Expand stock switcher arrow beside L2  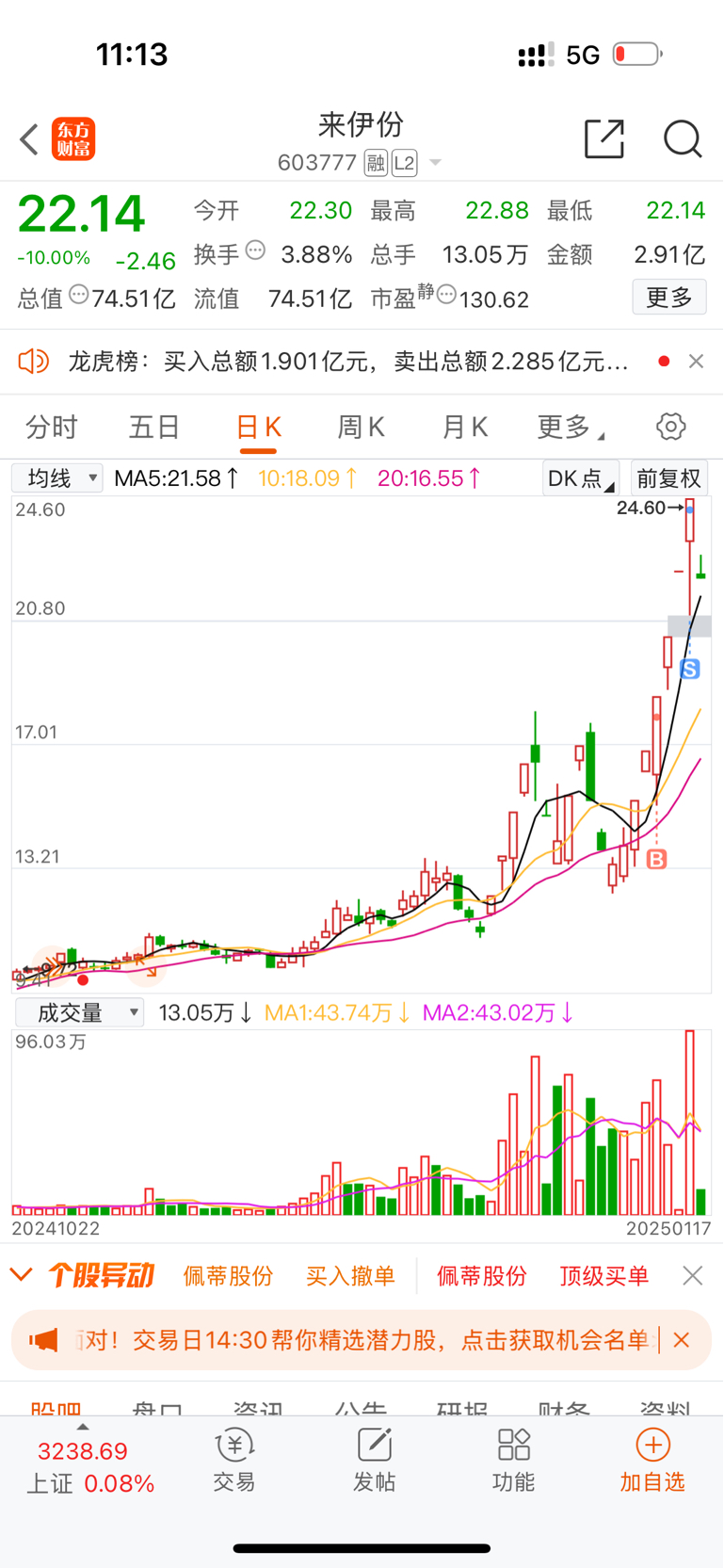tap(435, 163)
